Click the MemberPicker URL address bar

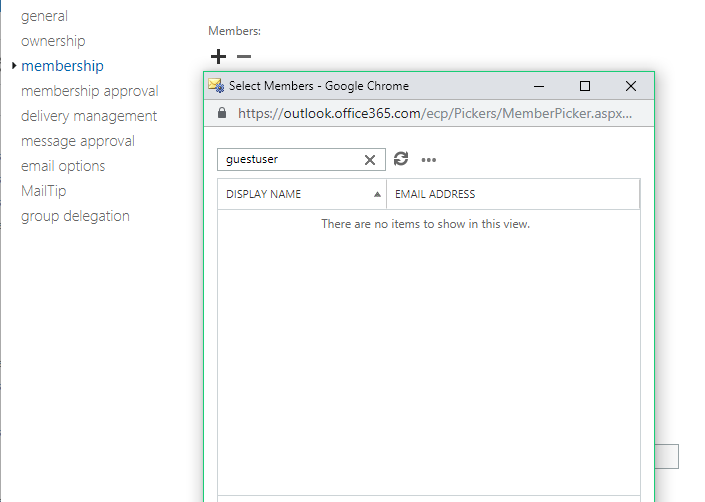435,113
